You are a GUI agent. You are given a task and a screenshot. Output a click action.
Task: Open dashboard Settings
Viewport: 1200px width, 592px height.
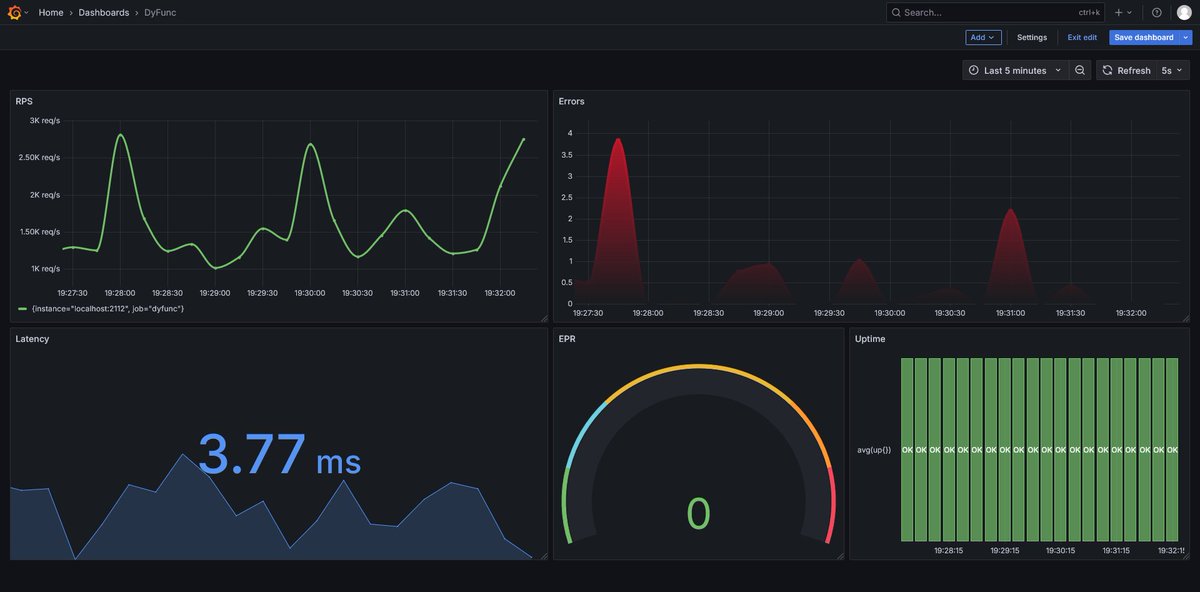1032,37
